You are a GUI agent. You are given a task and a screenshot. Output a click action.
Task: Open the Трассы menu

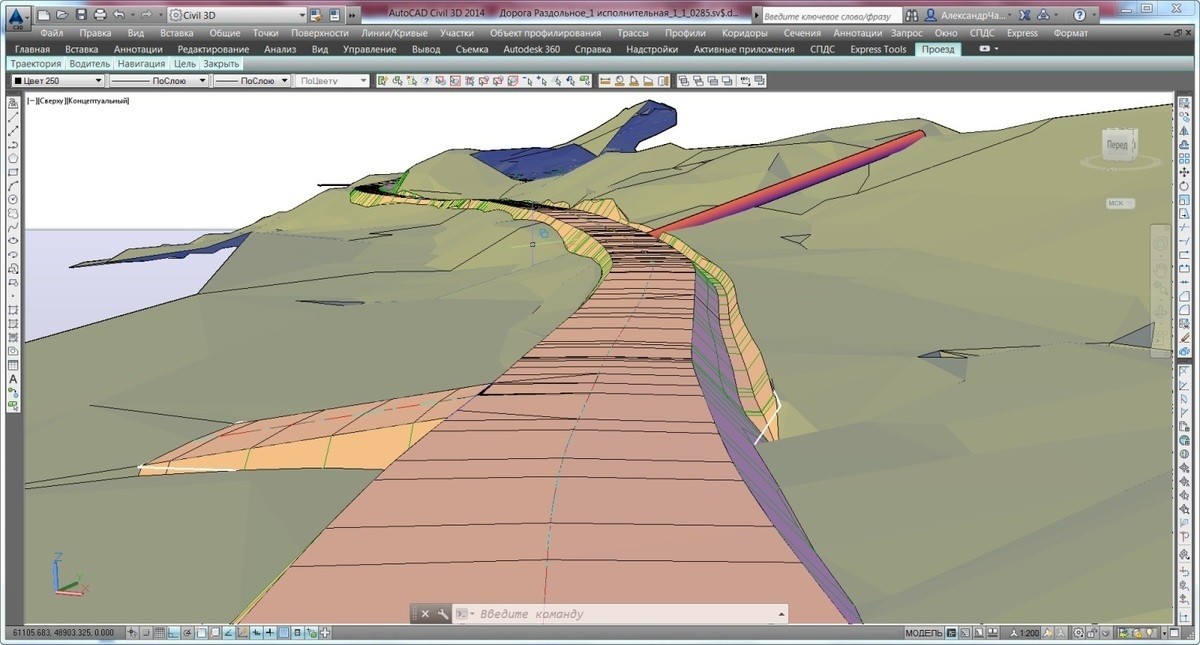tap(632, 33)
